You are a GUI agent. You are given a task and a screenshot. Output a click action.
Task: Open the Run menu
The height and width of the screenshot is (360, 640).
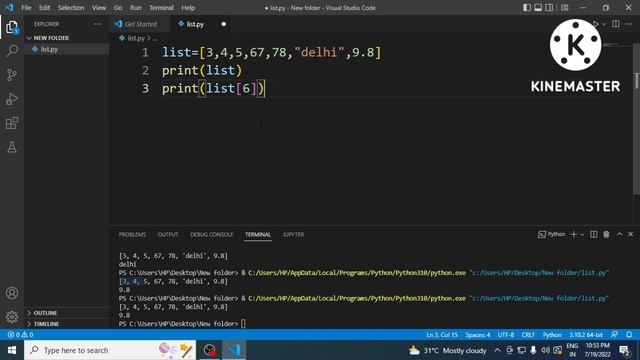coord(136,8)
